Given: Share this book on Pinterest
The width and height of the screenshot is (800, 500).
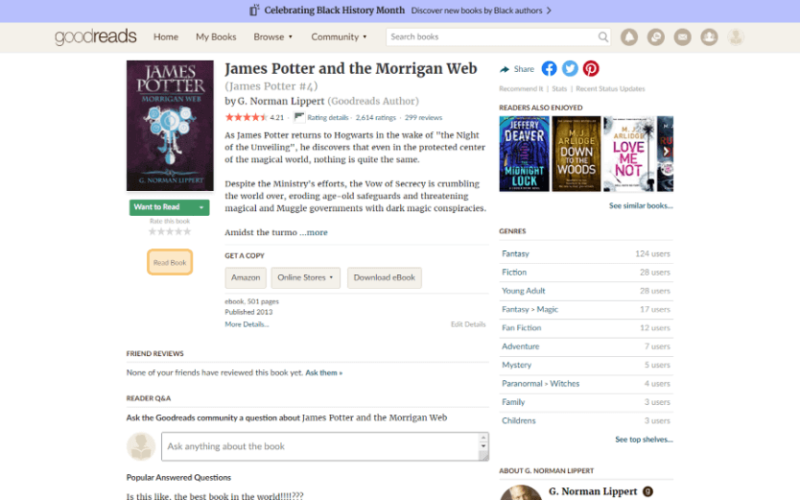Looking at the screenshot, I should (591, 68).
